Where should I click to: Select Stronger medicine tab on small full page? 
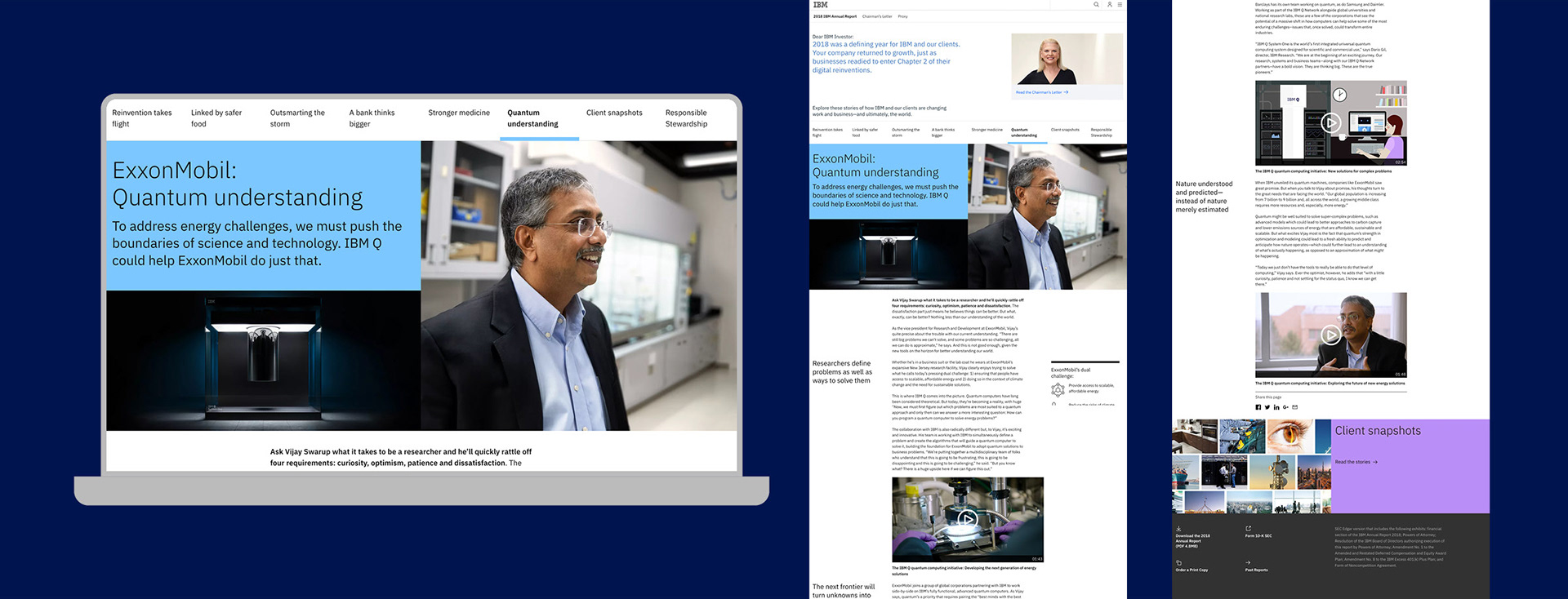987,130
